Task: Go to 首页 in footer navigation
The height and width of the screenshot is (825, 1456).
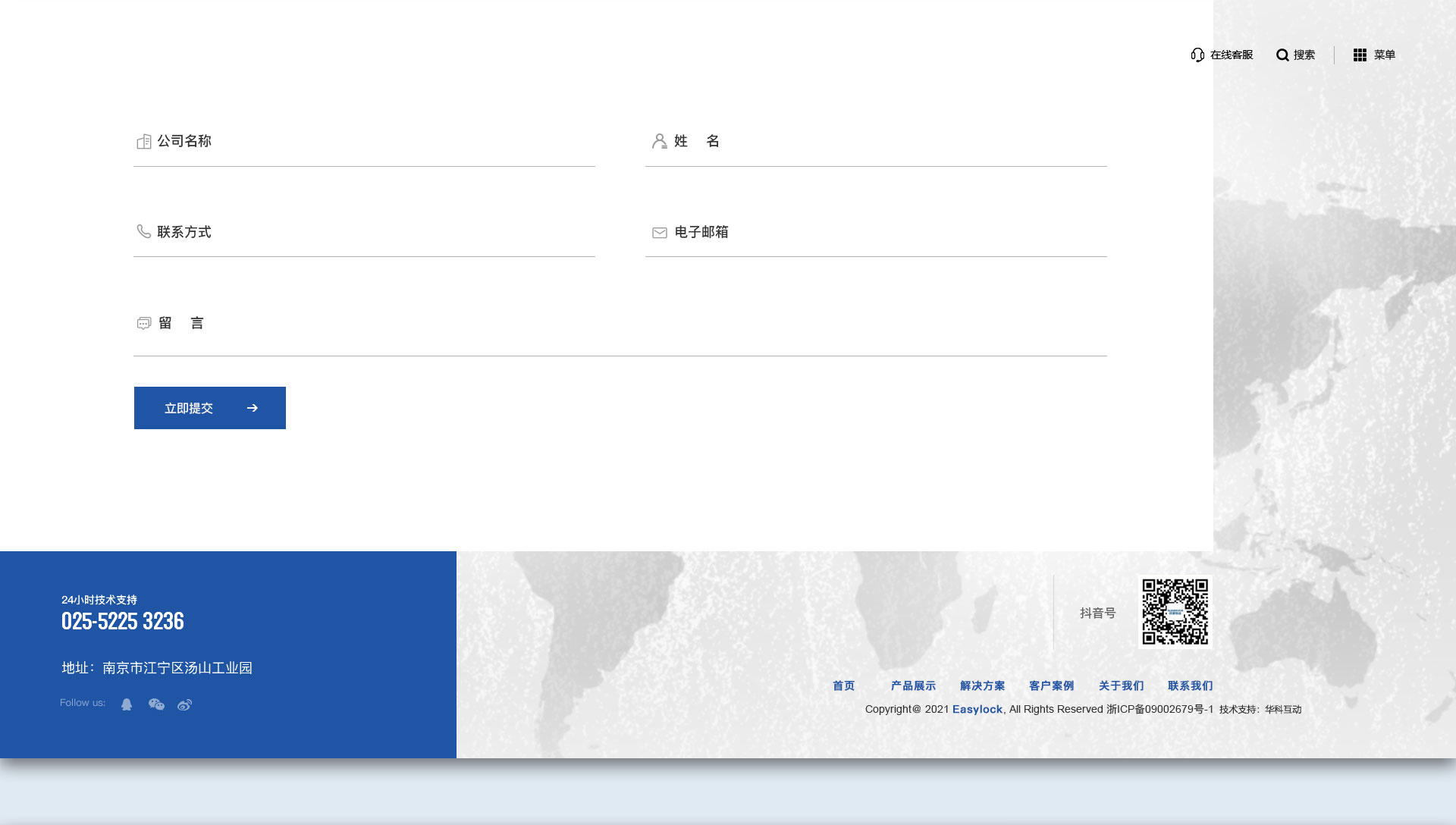Action: 843,685
